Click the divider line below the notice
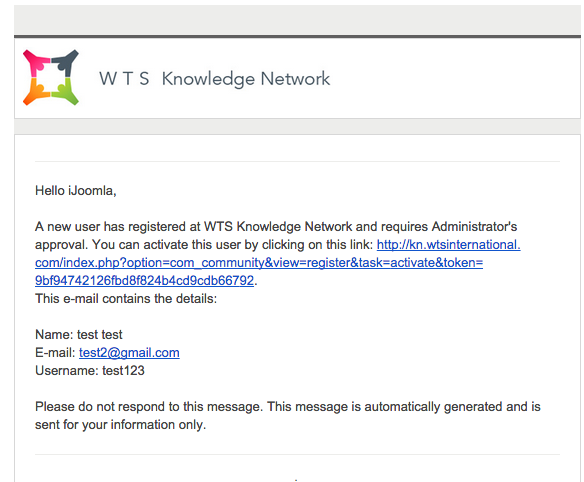 [x=297, y=454]
